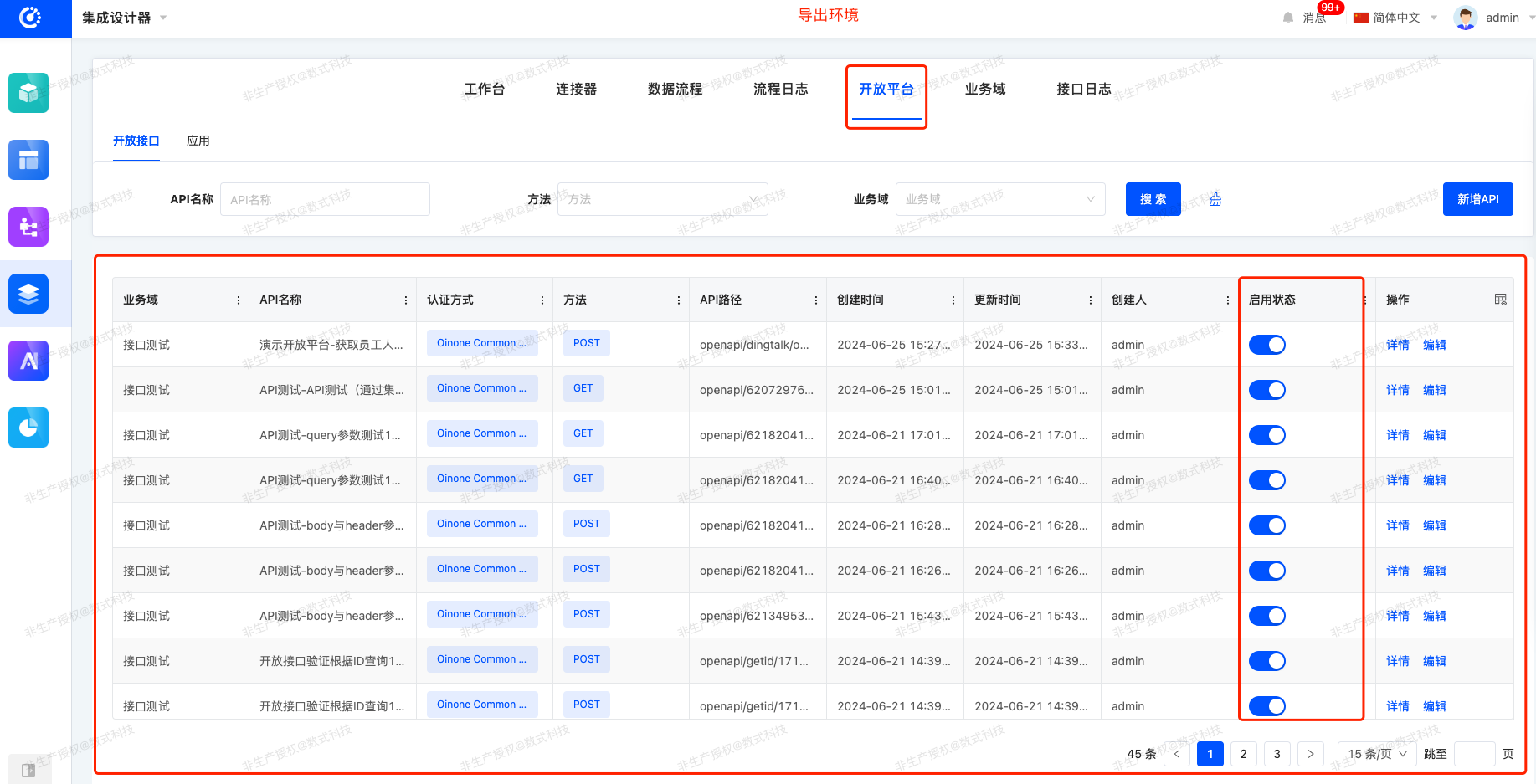Viewport: 1536px width, 784px height.
Task: Open the admin user menu
Action: point(1503,18)
